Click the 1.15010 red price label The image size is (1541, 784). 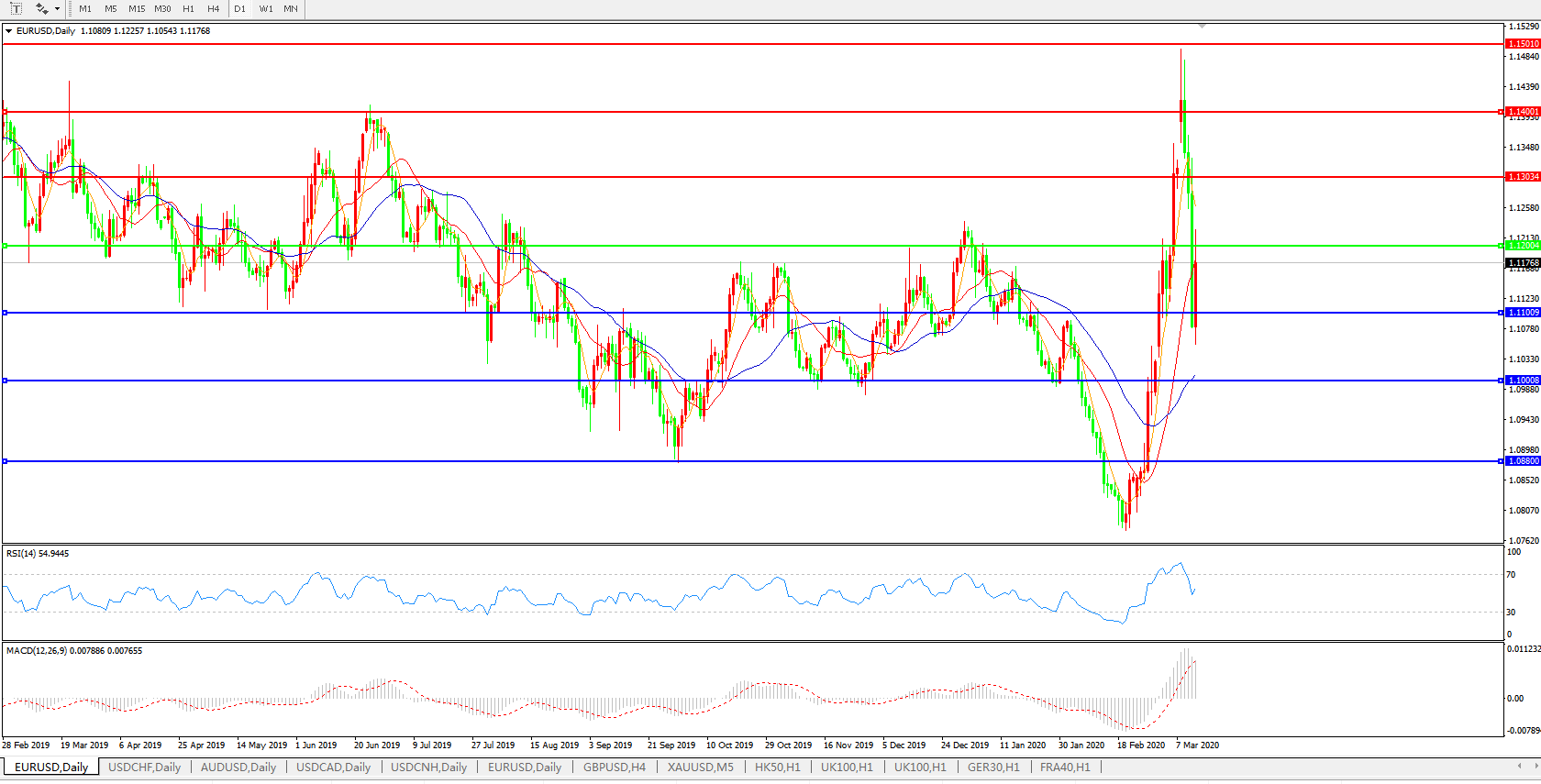click(1523, 44)
